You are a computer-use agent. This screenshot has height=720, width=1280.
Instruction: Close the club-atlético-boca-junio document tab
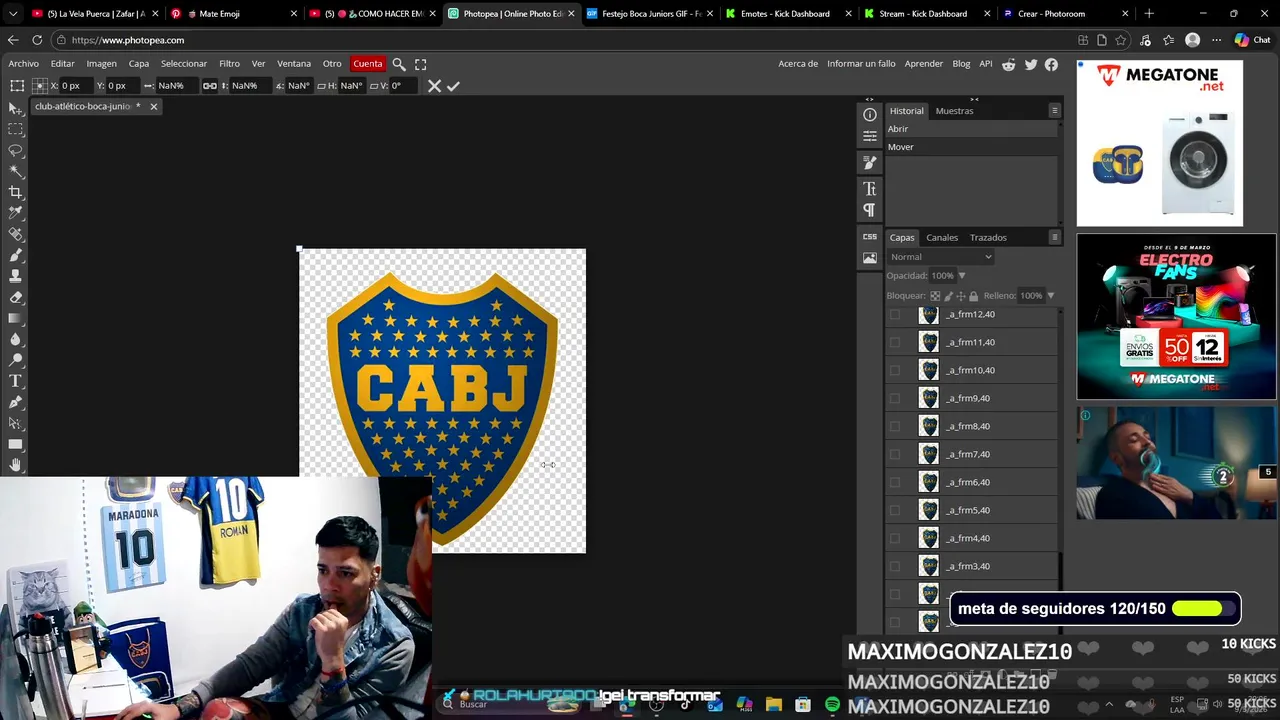153,106
